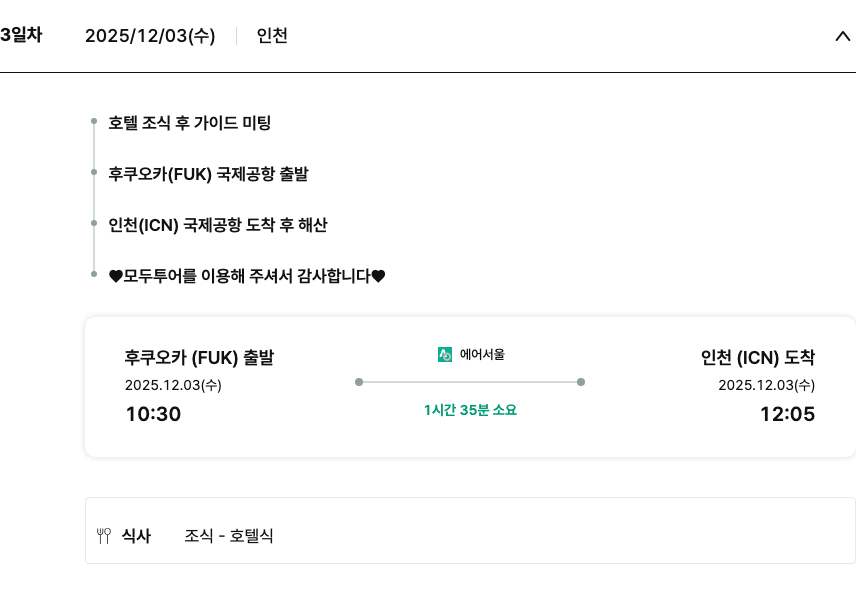Collapse the day 3 itinerary chevron
This screenshot has width=856, height=604.
(x=842, y=36)
